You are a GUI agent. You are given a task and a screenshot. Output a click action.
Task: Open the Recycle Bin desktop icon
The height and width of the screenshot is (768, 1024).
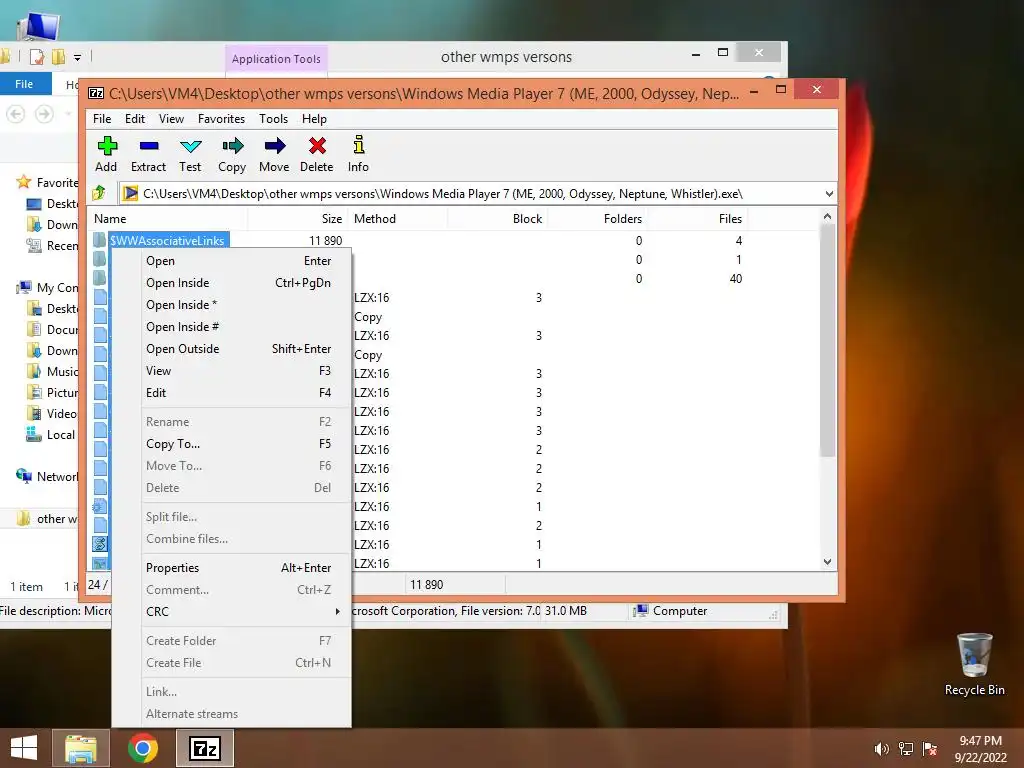tap(974, 664)
